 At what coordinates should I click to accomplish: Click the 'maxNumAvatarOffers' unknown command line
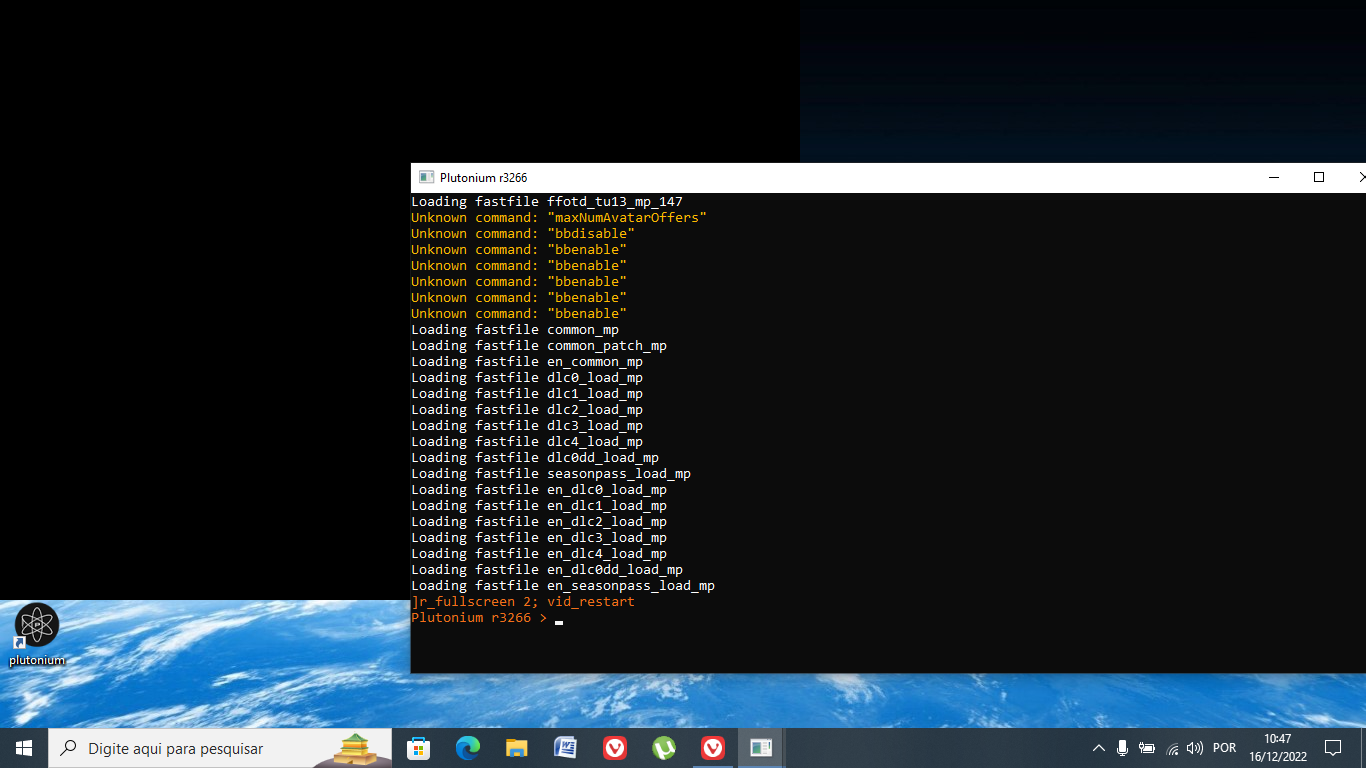tap(559, 218)
